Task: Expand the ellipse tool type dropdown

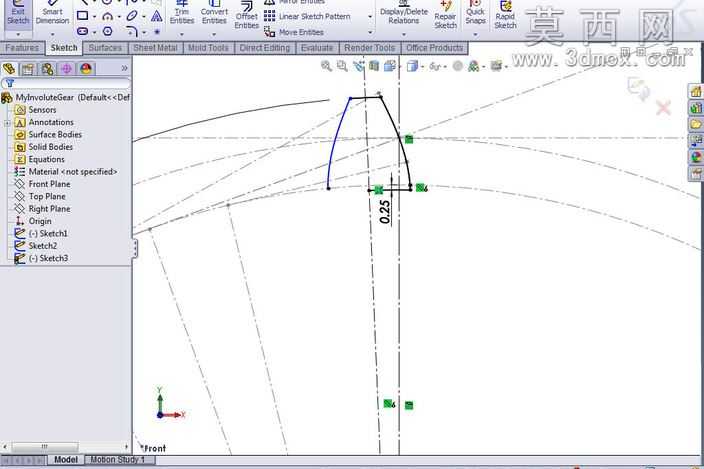Action: [144, 17]
